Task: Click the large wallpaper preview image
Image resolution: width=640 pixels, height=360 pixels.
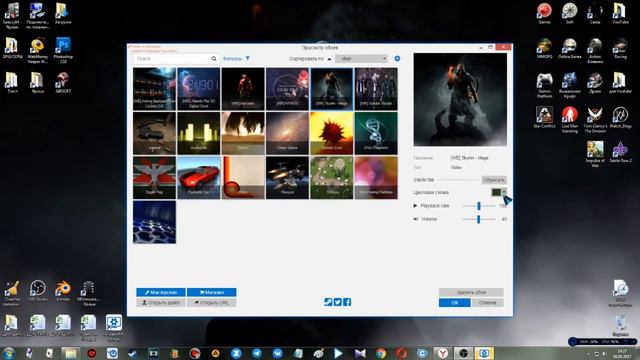Action: pyautogui.click(x=460, y=100)
